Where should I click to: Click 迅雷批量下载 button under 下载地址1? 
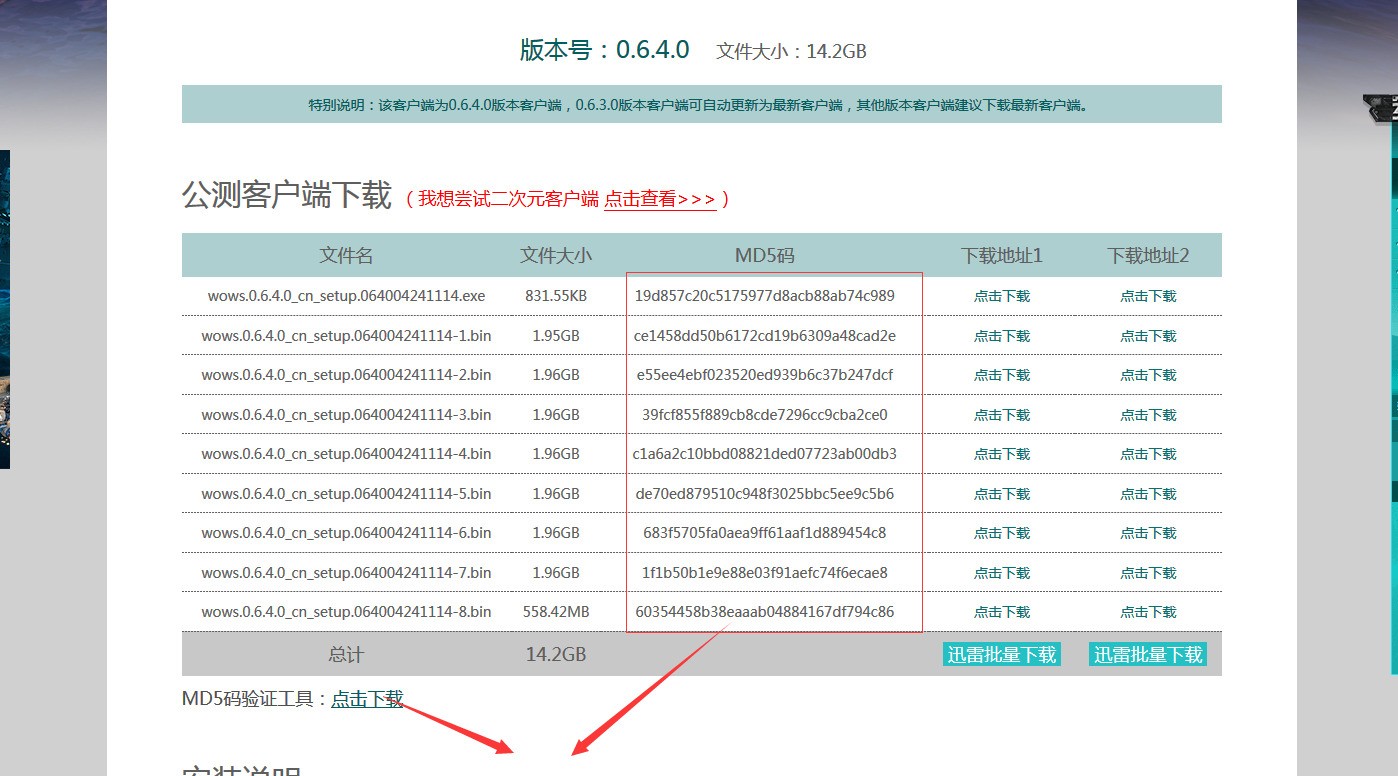pos(1002,655)
